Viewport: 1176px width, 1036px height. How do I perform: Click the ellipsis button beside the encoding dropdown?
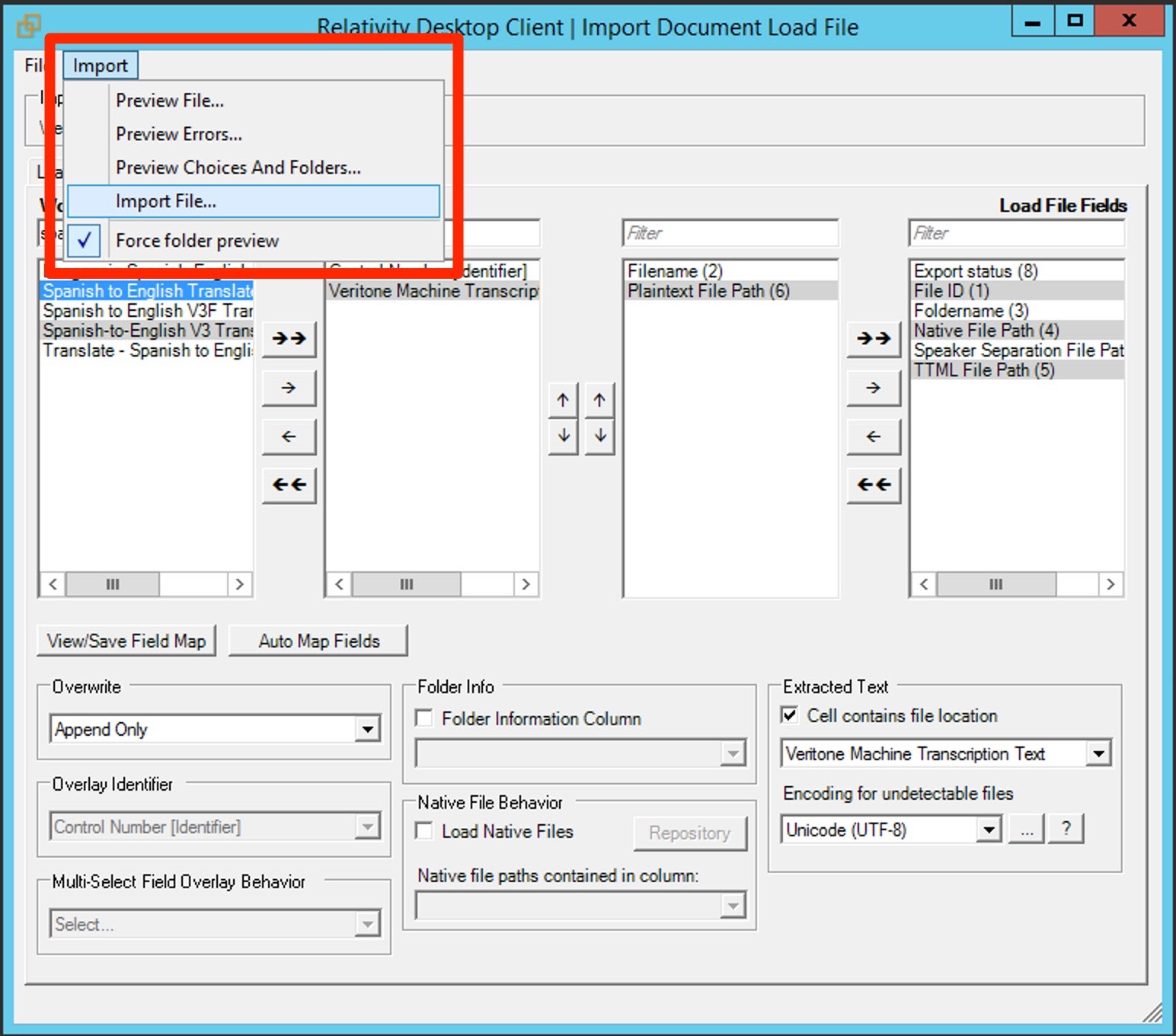pyautogui.click(x=1026, y=829)
